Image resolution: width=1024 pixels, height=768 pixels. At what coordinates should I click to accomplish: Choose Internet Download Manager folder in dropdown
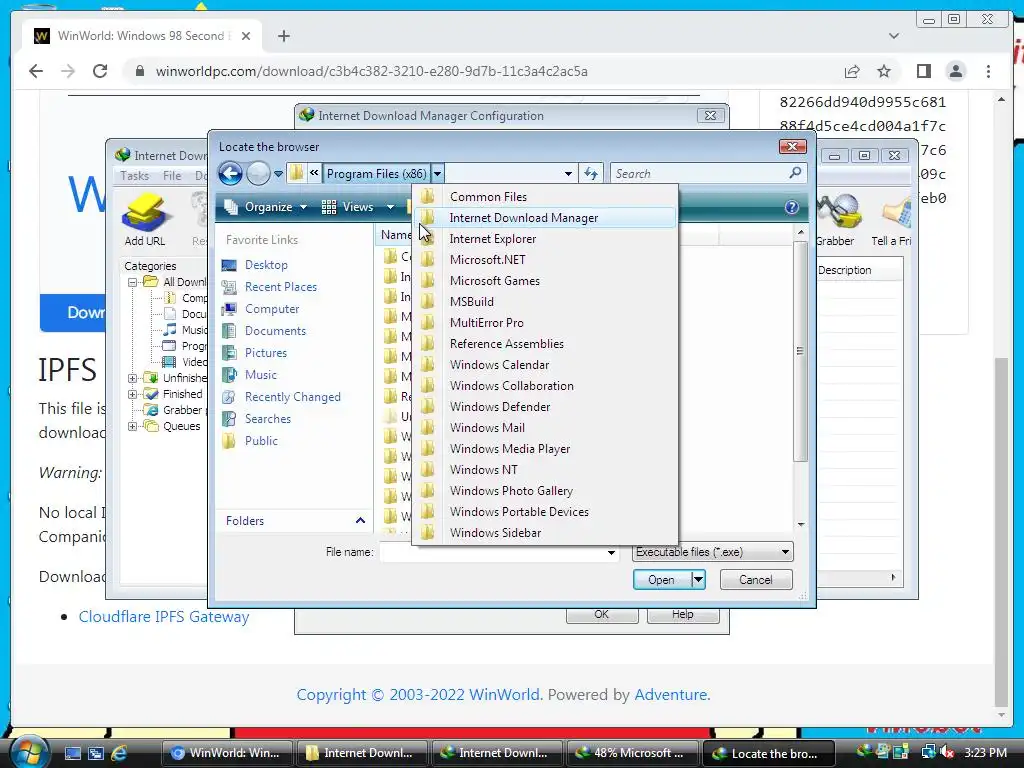[x=545, y=217]
